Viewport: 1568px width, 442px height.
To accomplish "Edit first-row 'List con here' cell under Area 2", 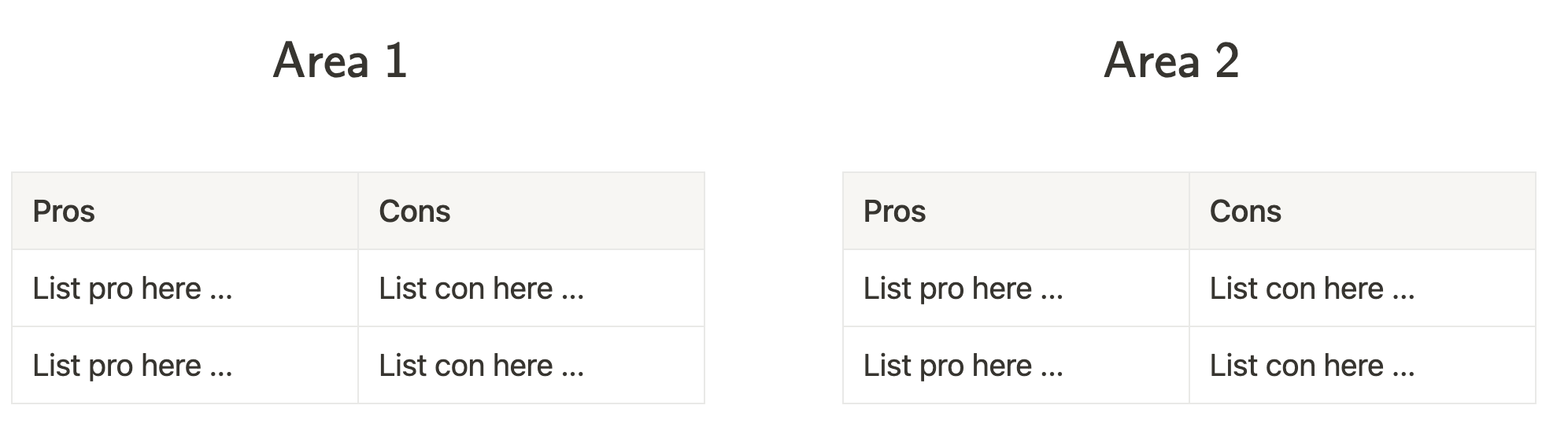I will coord(1363,288).
